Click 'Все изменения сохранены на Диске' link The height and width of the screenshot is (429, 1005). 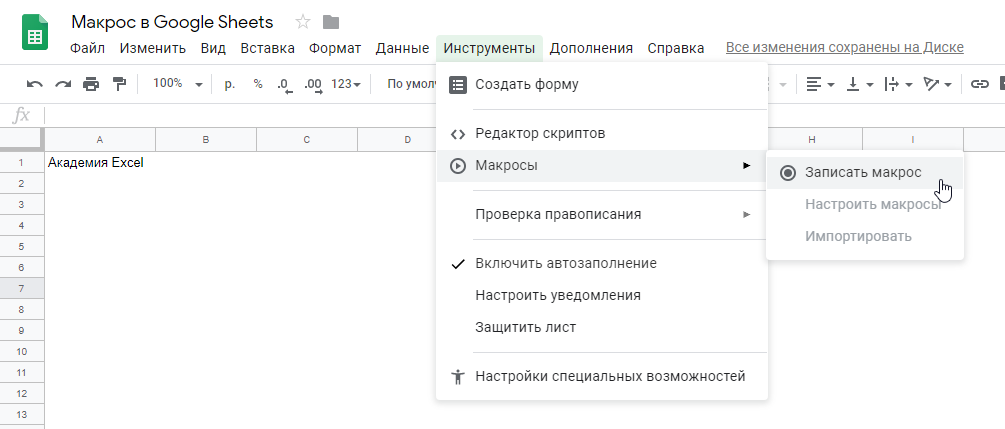click(x=844, y=48)
